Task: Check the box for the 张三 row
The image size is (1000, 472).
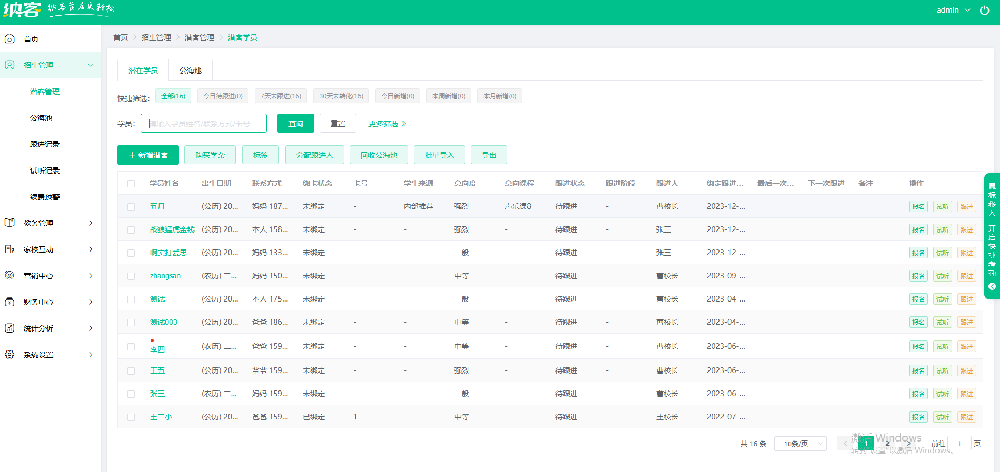Action: (x=131, y=394)
